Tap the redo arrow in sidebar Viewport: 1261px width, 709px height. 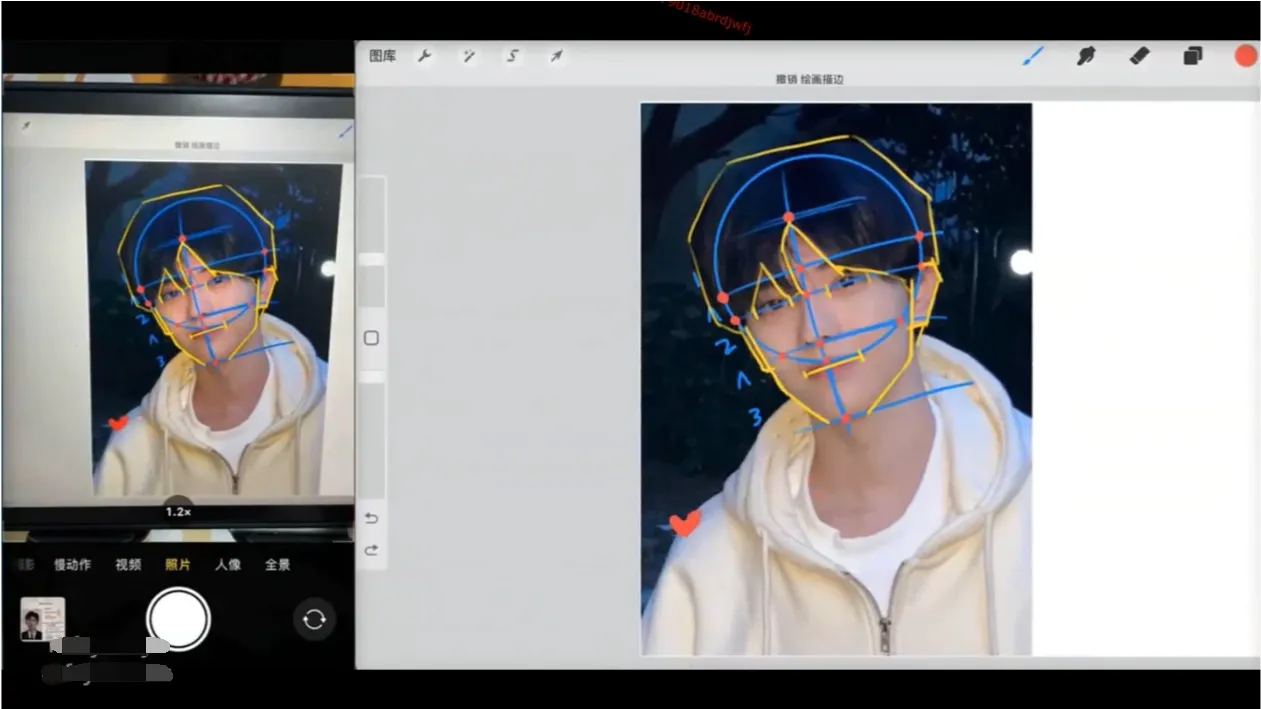[371, 549]
